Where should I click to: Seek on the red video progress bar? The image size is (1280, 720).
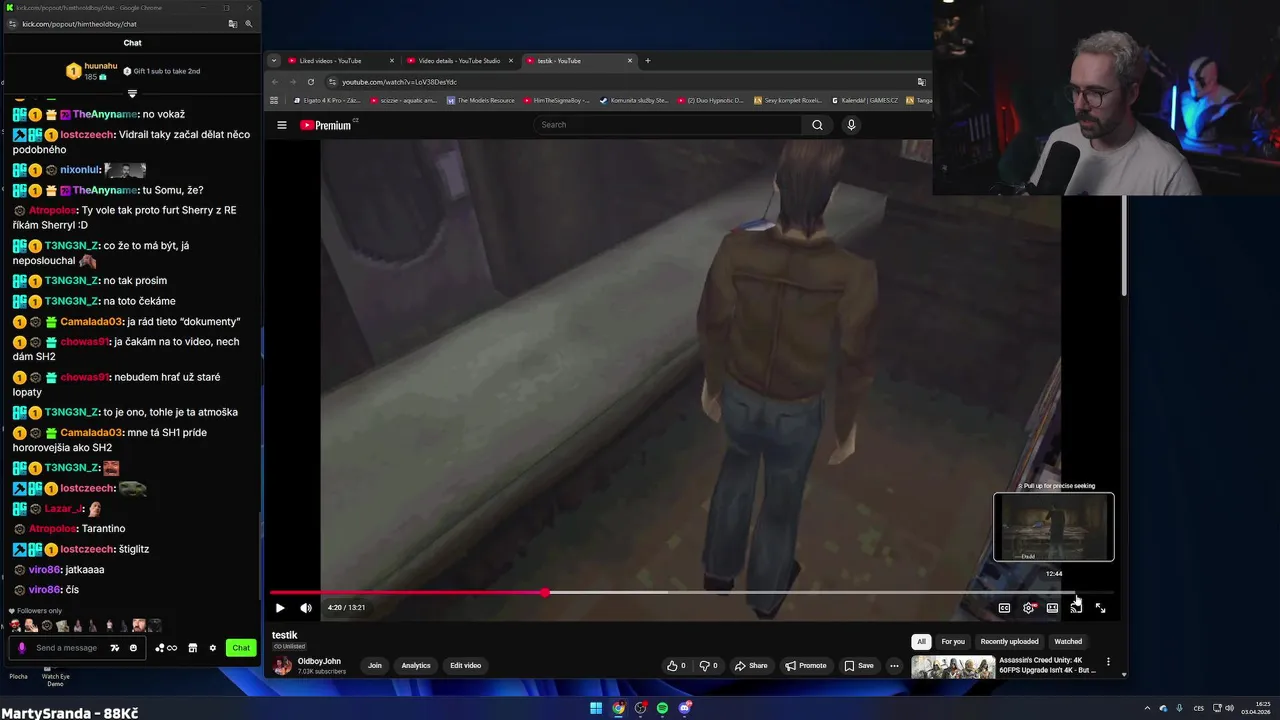pyautogui.click(x=407, y=592)
